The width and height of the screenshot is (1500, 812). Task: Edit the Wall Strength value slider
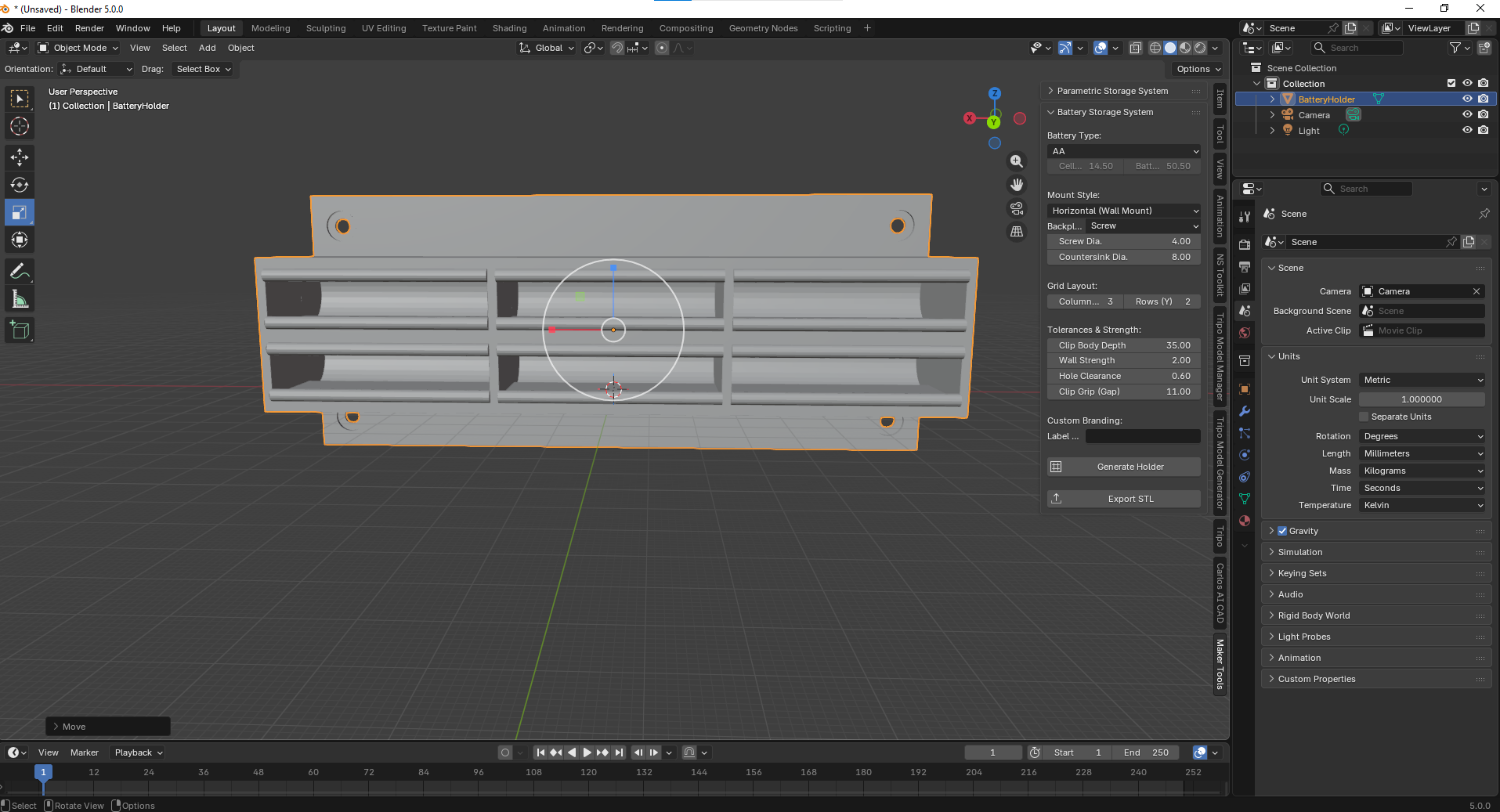tap(1123, 360)
